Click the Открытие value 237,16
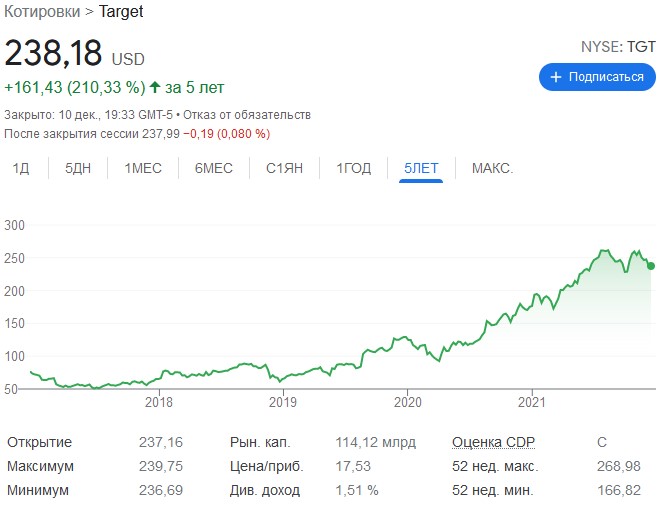665x506 pixels. [161, 442]
